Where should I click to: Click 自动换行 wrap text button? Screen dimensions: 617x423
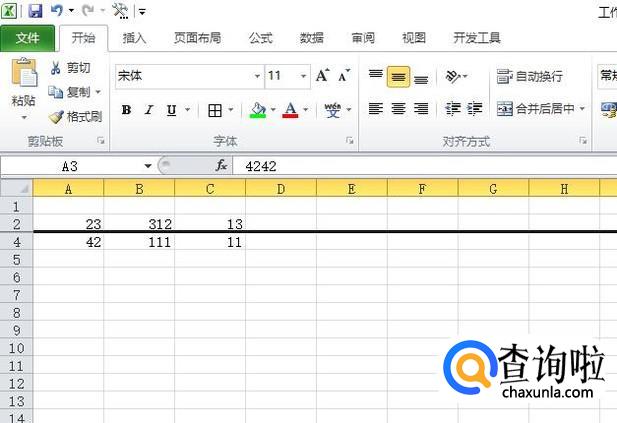point(529,76)
